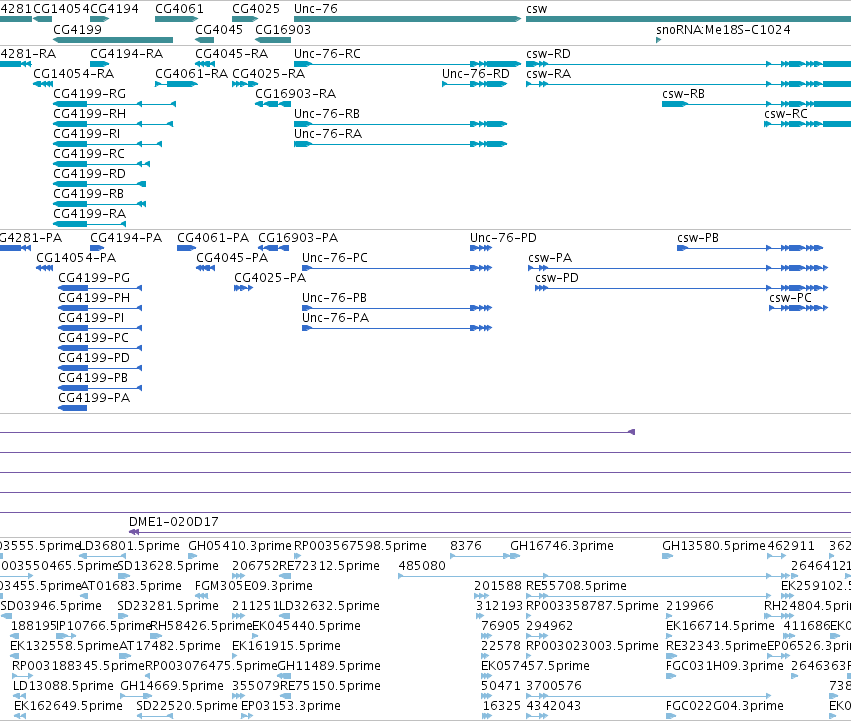Click transcript CG14054-RA
The width and height of the screenshot is (851, 721).
click(x=73, y=74)
